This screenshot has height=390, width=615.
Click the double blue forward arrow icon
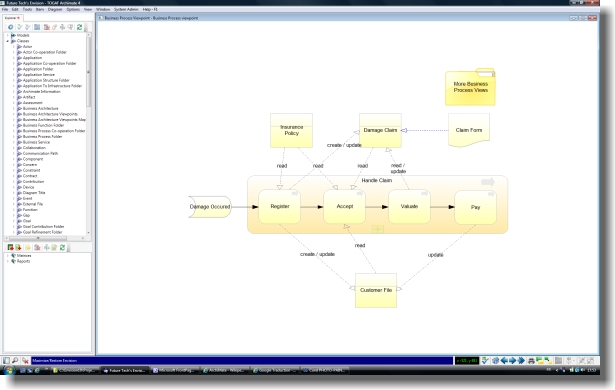521,361
